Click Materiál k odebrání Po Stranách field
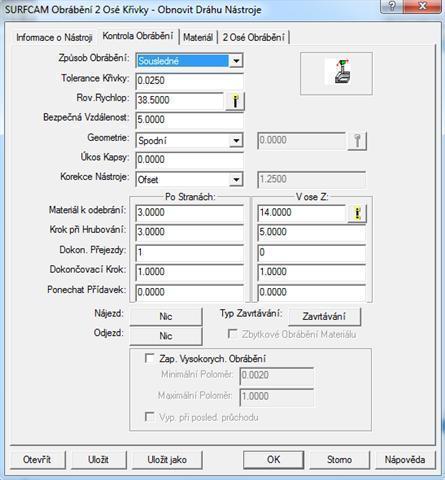This screenshot has width=445, height=480. click(x=189, y=213)
